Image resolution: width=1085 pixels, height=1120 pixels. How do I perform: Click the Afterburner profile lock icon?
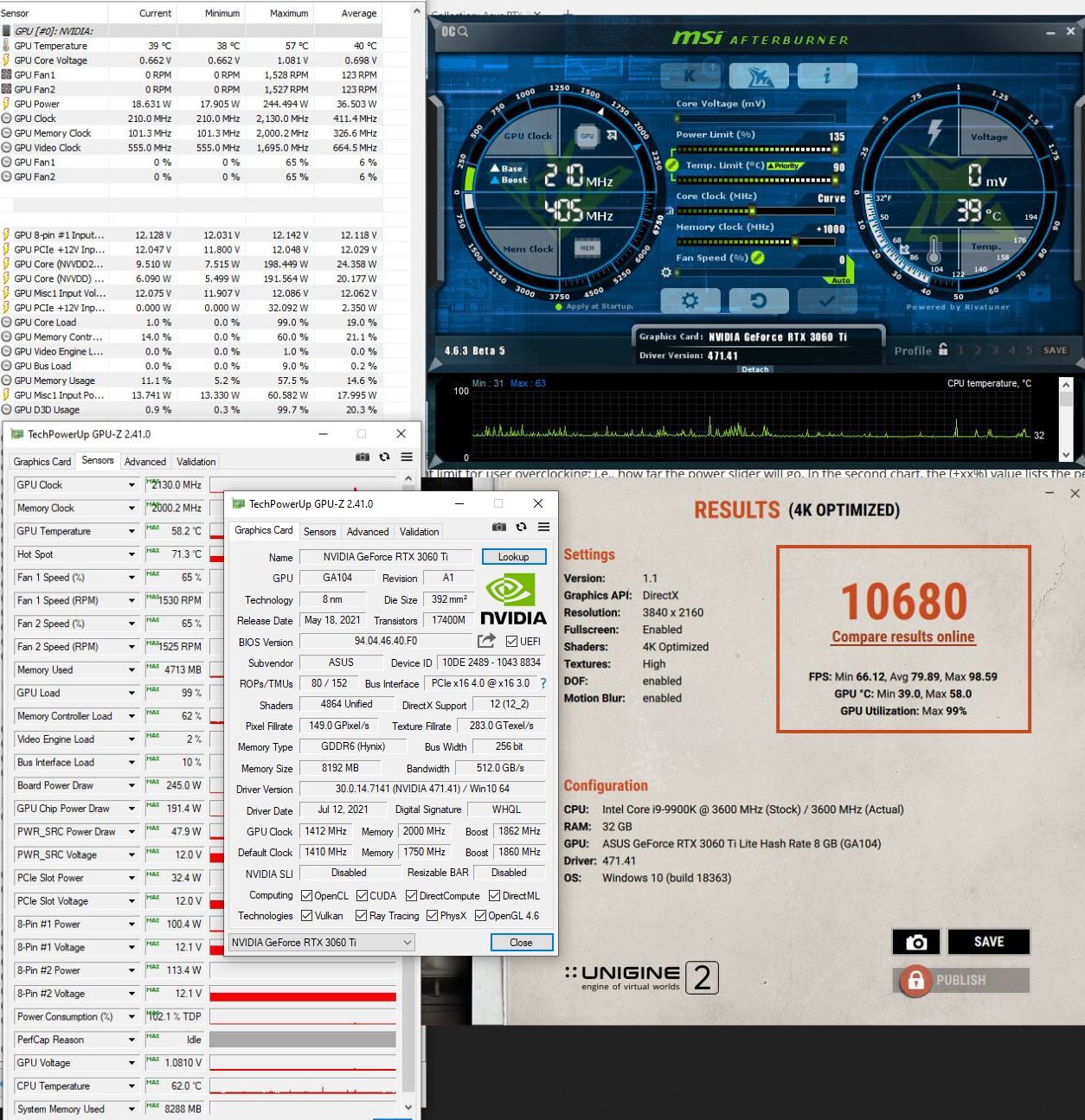pyautogui.click(x=943, y=349)
